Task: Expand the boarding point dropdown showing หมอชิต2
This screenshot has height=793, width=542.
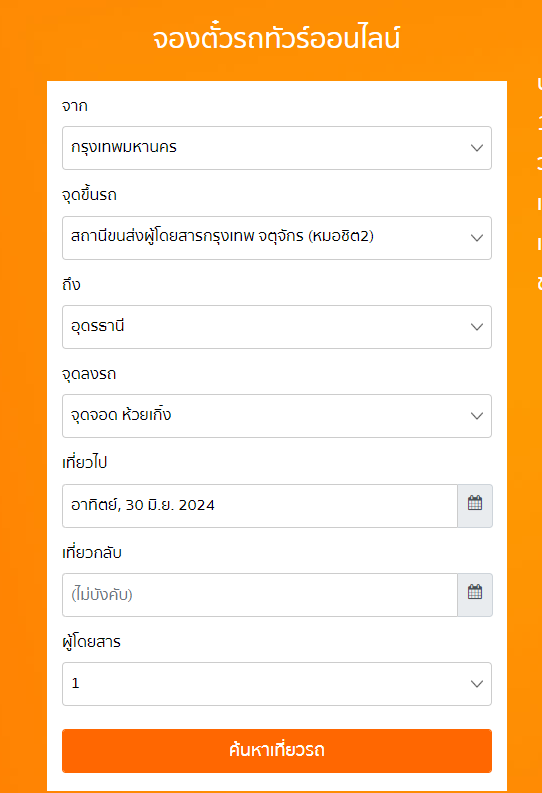Action: coord(277,238)
